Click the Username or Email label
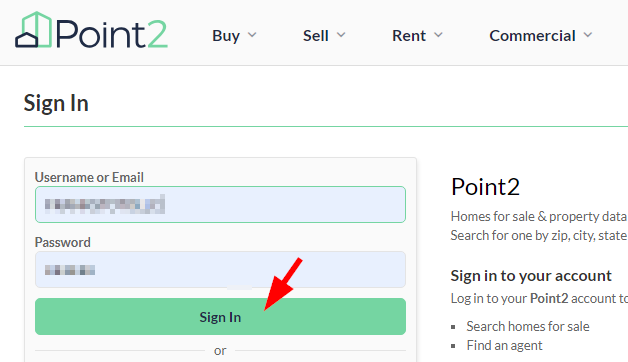 coord(89,177)
